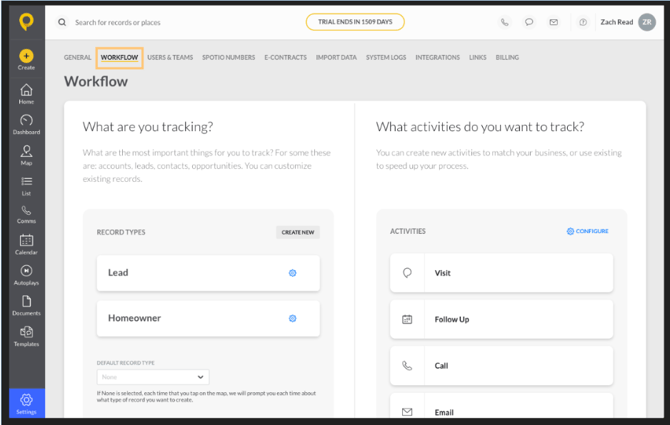Open the Create plus button in sidebar
Screen dimensions: 670x425
coord(26,56)
